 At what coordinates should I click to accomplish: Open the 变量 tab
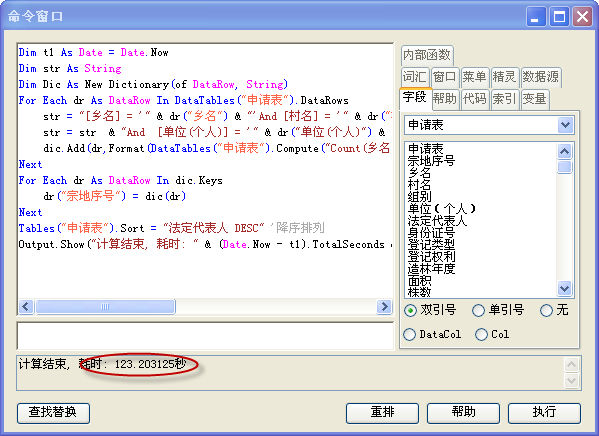pyautogui.click(x=534, y=99)
